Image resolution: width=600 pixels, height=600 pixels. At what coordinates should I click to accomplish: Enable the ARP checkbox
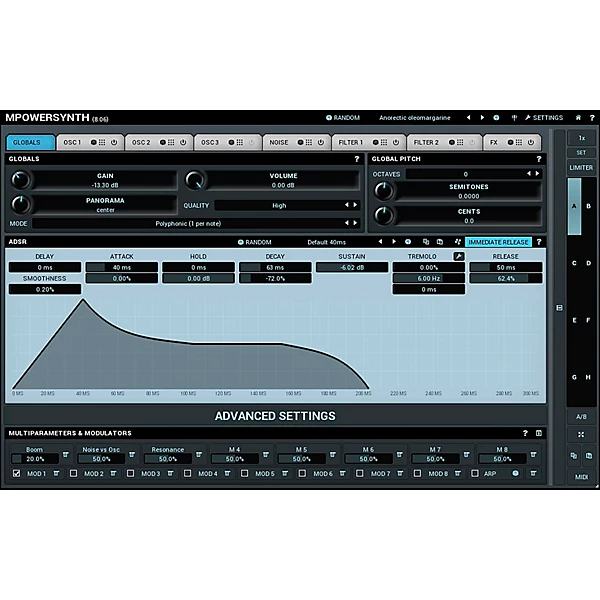474,473
